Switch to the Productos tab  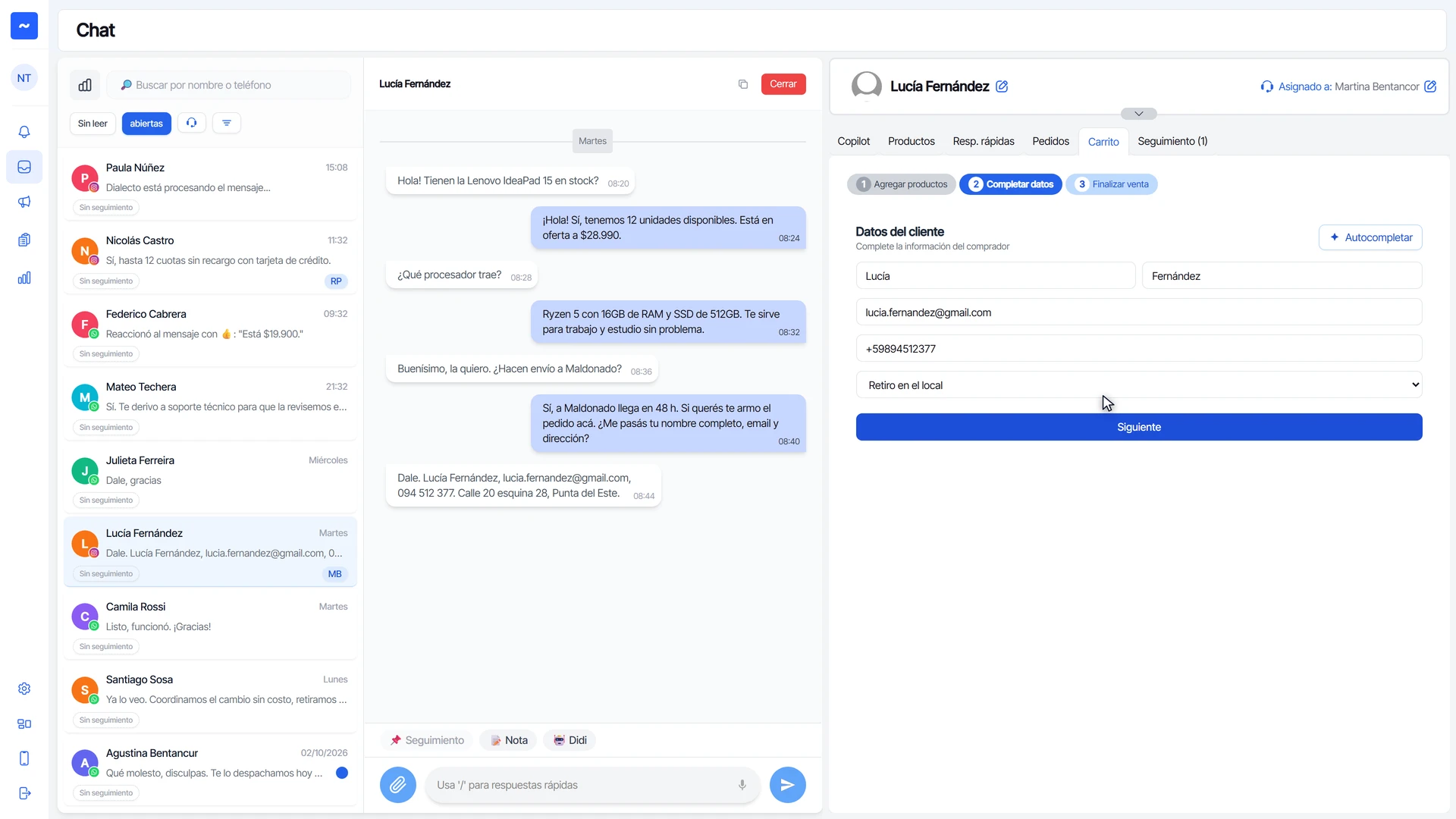point(912,142)
